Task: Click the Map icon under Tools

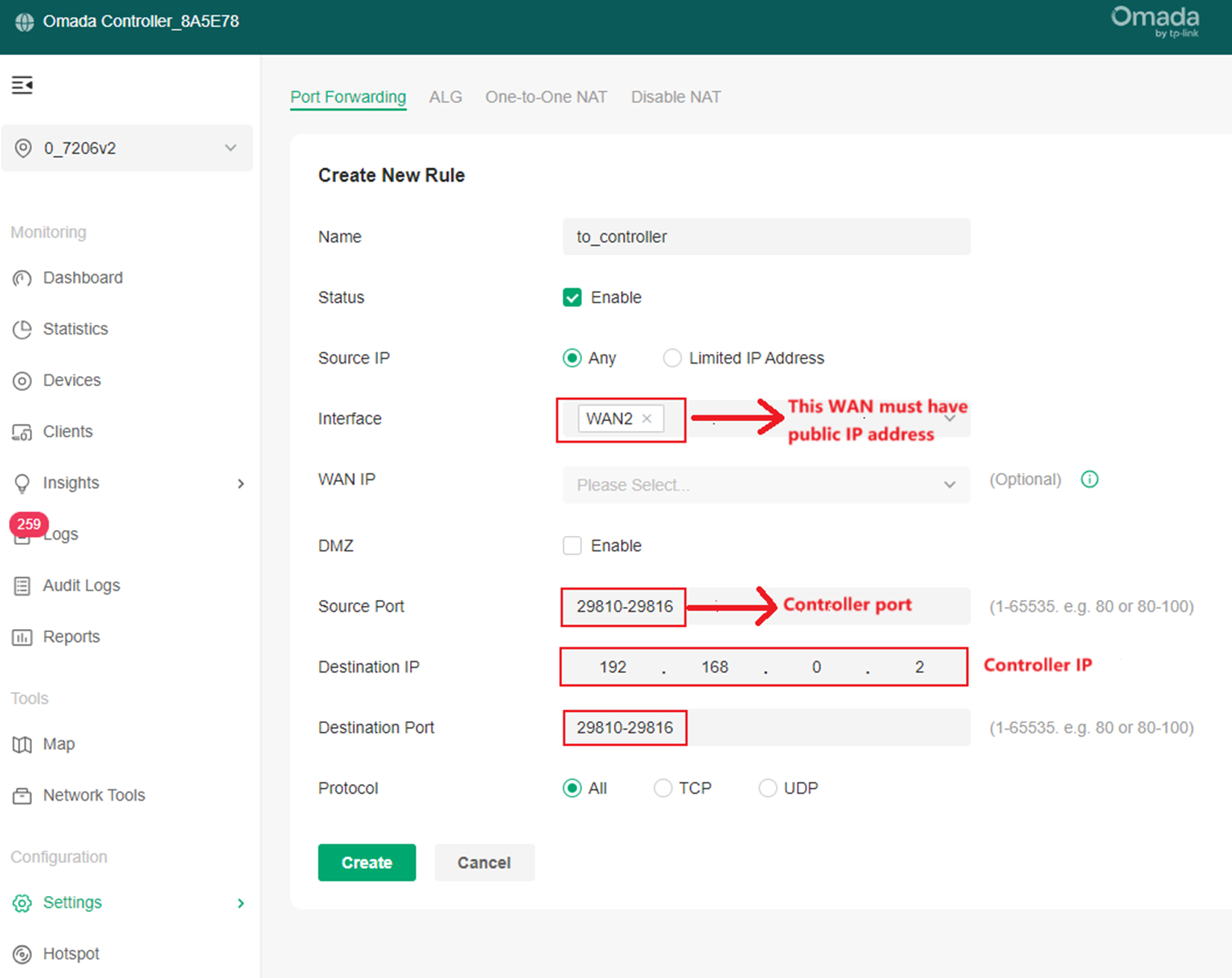Action: point(22,745)
